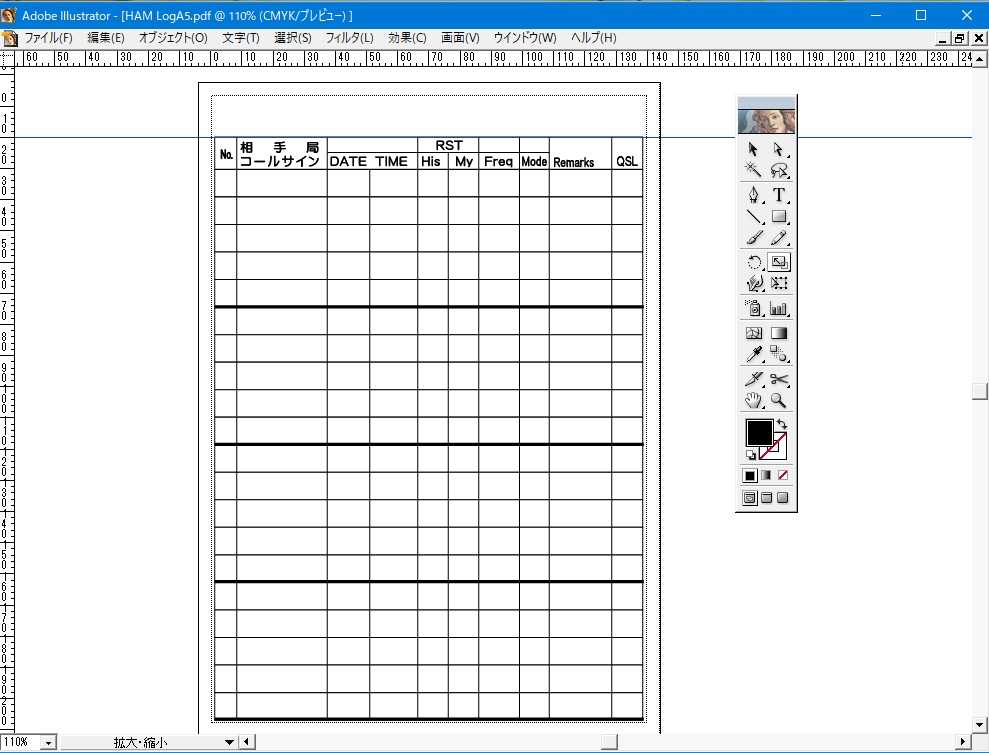Select the Lasso tool
The height and width of the screenshot is (753, 989).
pyautogui.click(x=779, y=169)
